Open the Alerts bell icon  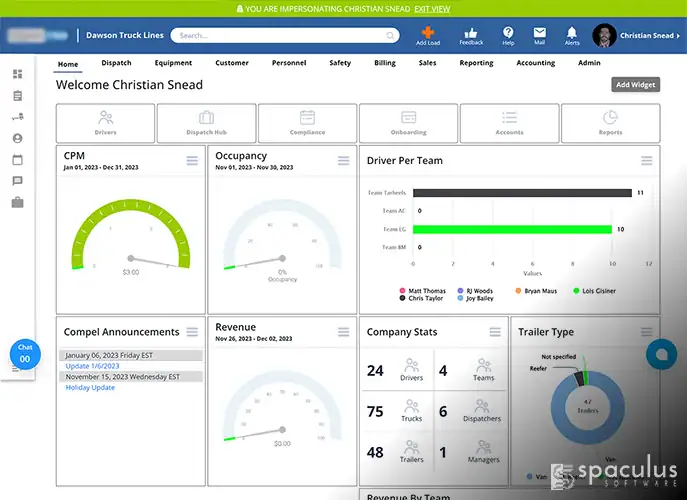click(572, 32)
